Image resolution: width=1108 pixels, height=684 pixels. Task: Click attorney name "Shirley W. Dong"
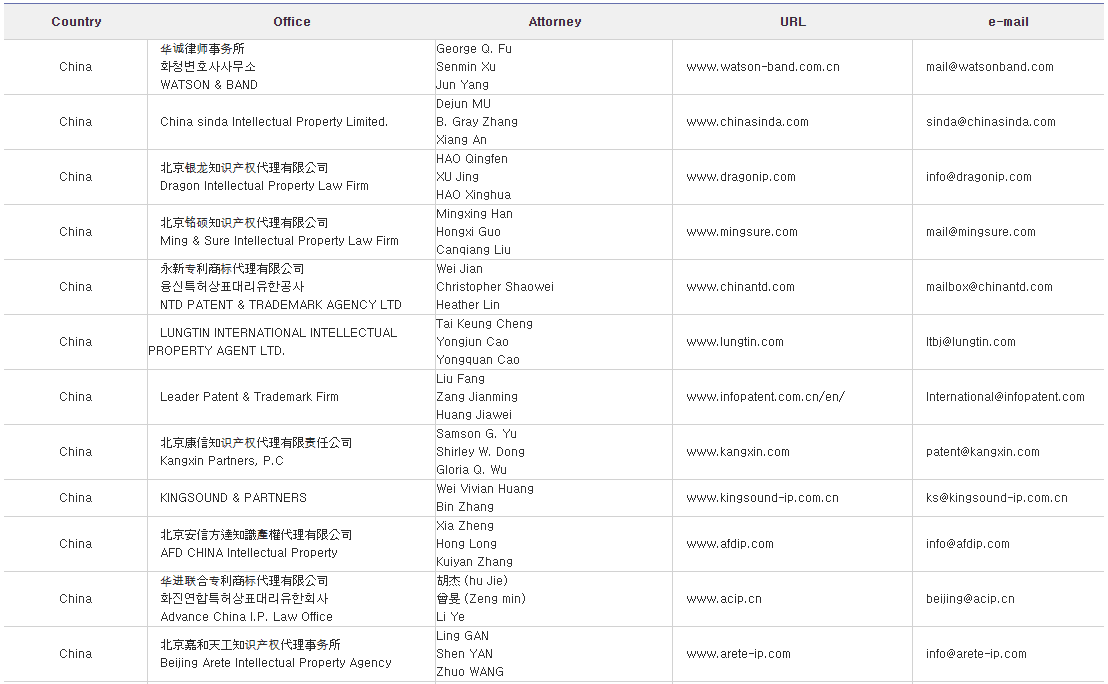(x=481, y=453)
